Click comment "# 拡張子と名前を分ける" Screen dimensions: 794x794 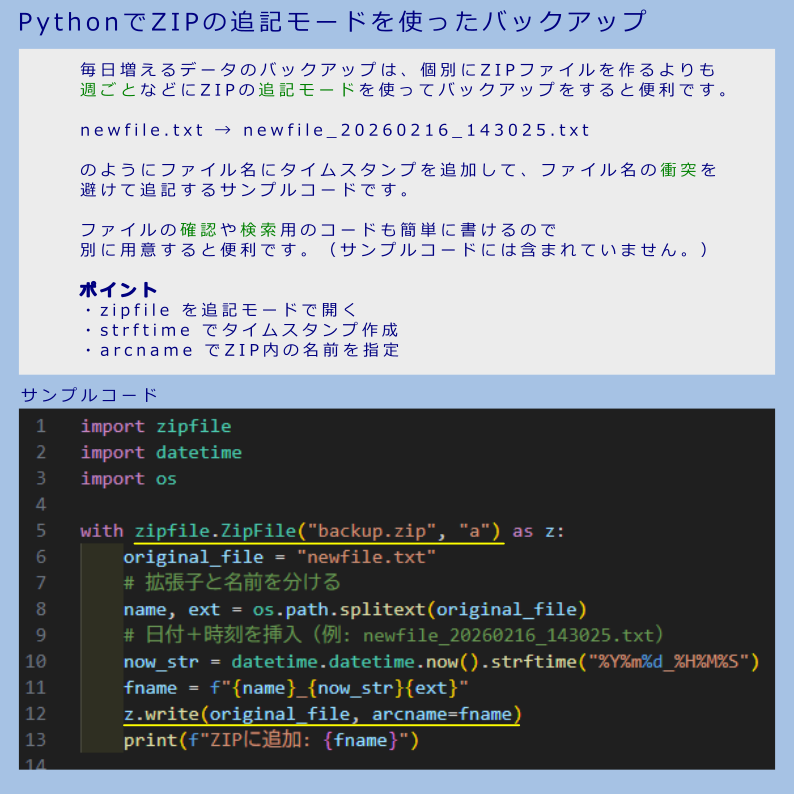pyautogui.click(x=232, y=583)
